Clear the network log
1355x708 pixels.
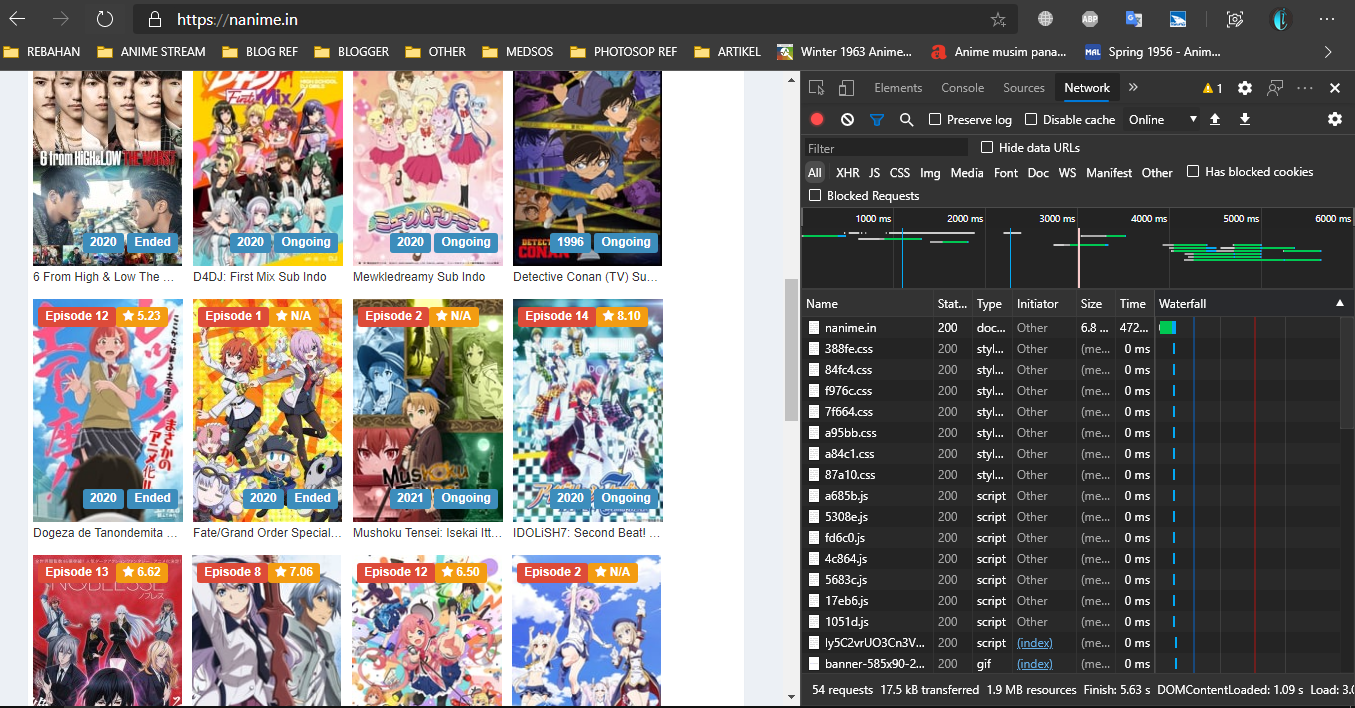(847, 119)
